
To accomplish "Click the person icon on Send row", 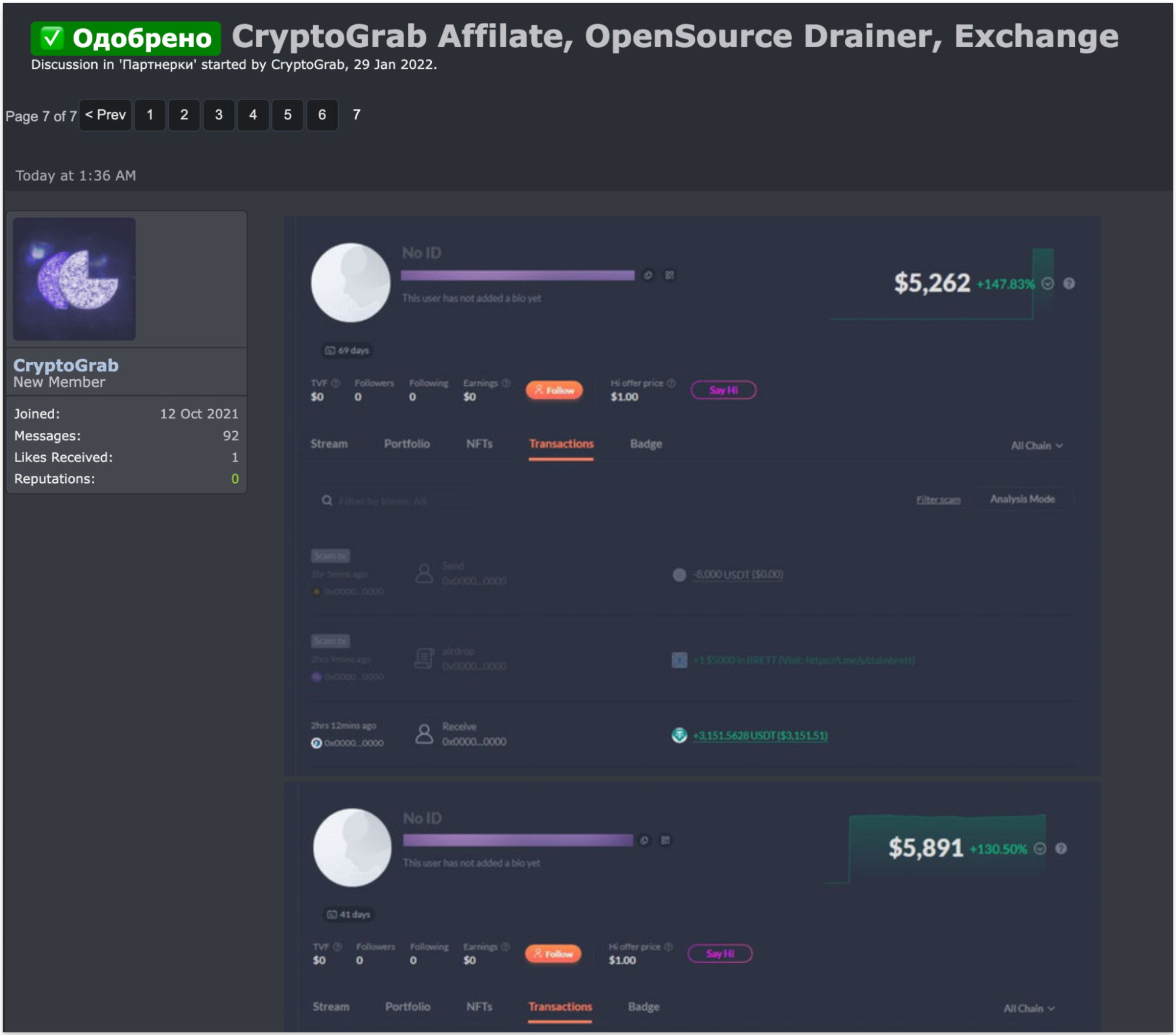I will [x=424, y=573].
